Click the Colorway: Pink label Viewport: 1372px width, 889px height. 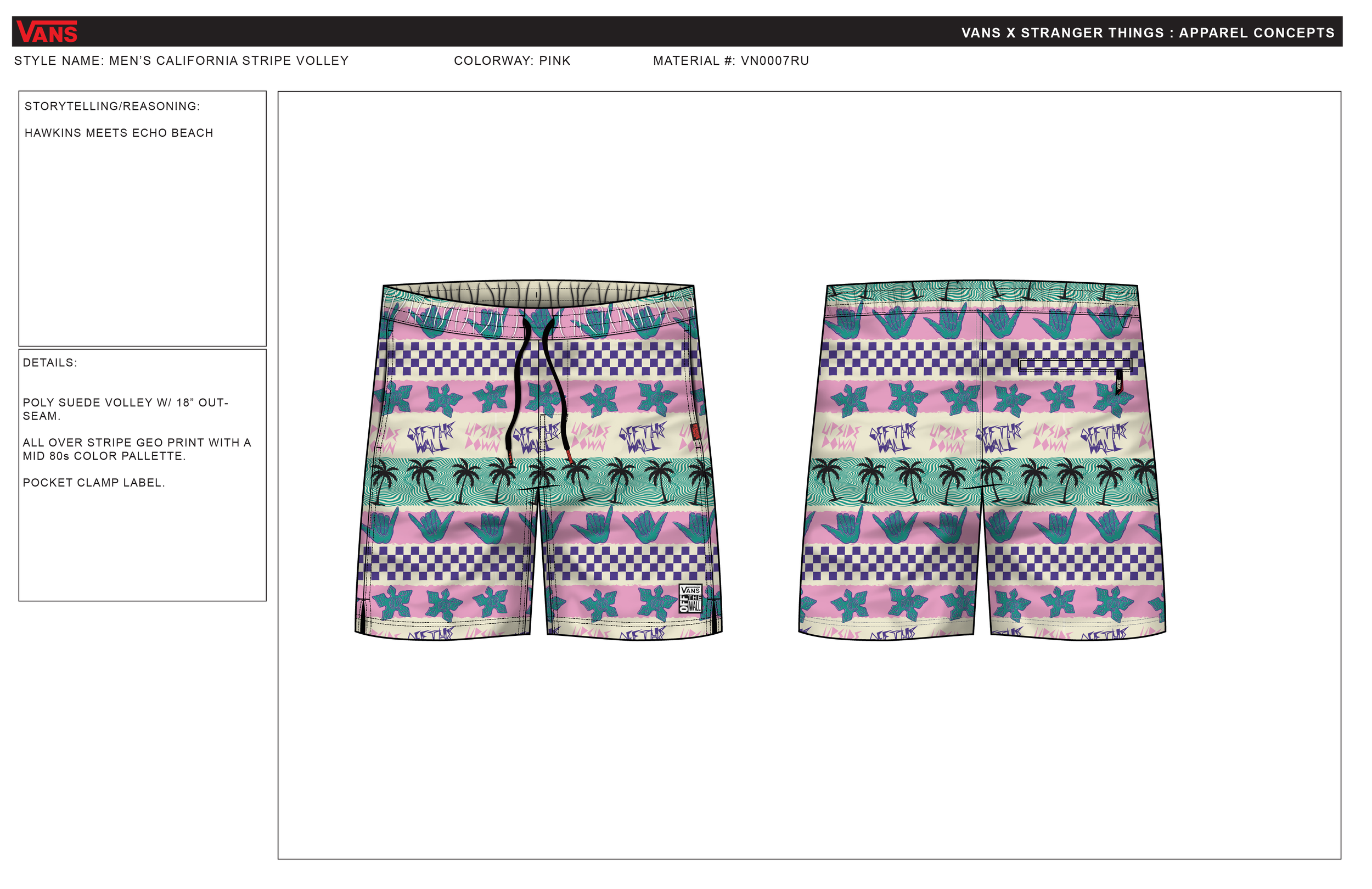[512, 60]
